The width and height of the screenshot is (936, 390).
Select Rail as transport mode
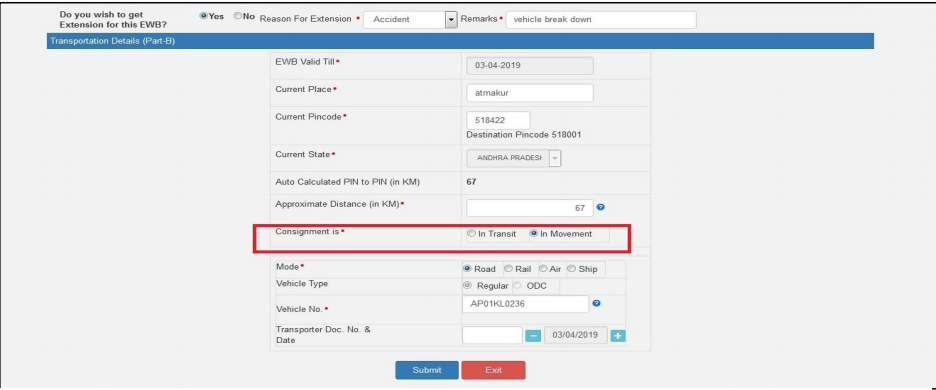point(509,269)
